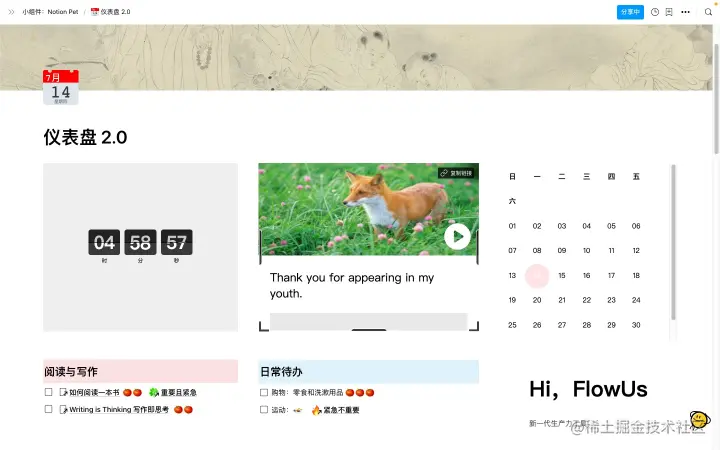The height and width of the screenshot is (450, 720).
Task: Open the comments panel icon
Action: tap(669, 12)
